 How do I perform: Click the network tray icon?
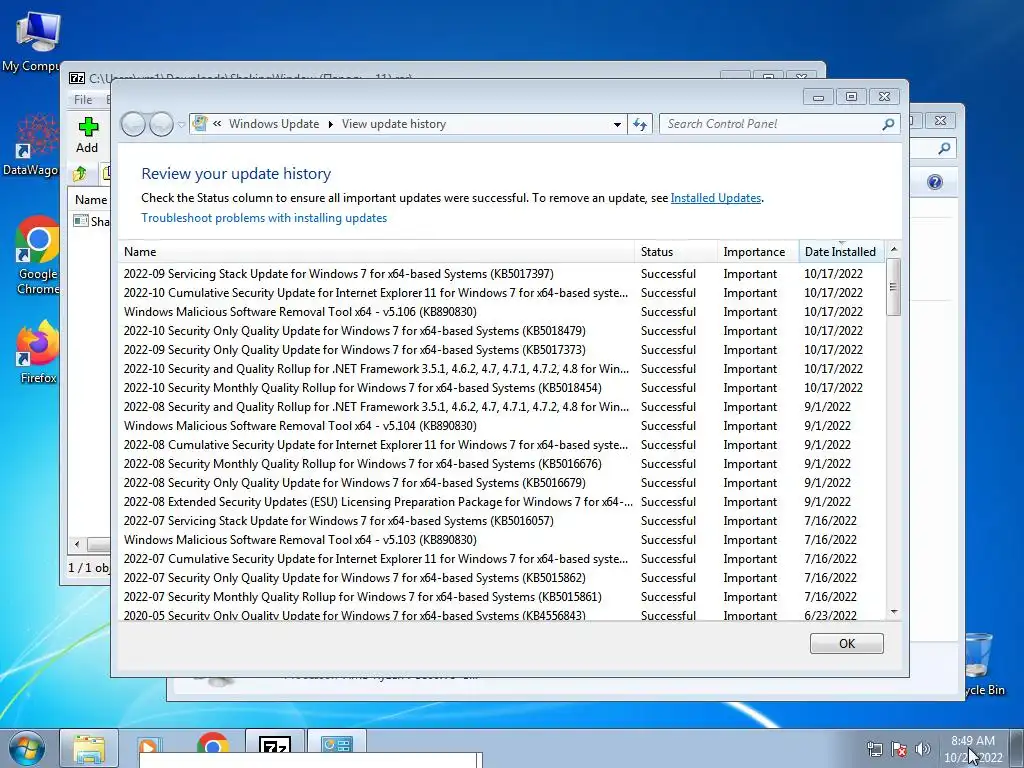click(x=874, y=749)
